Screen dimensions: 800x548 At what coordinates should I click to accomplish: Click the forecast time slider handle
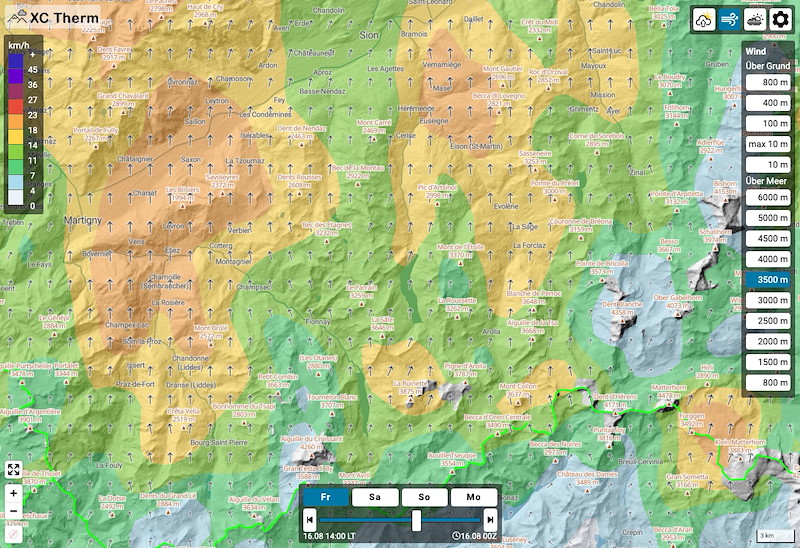click(417, 520)
